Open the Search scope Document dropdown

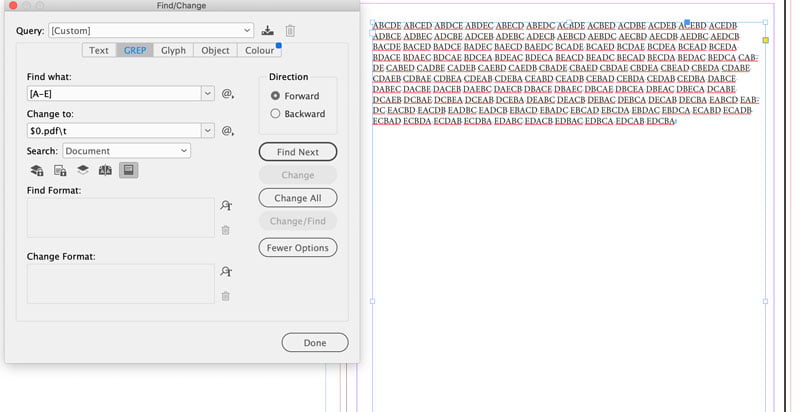(184, 150)
